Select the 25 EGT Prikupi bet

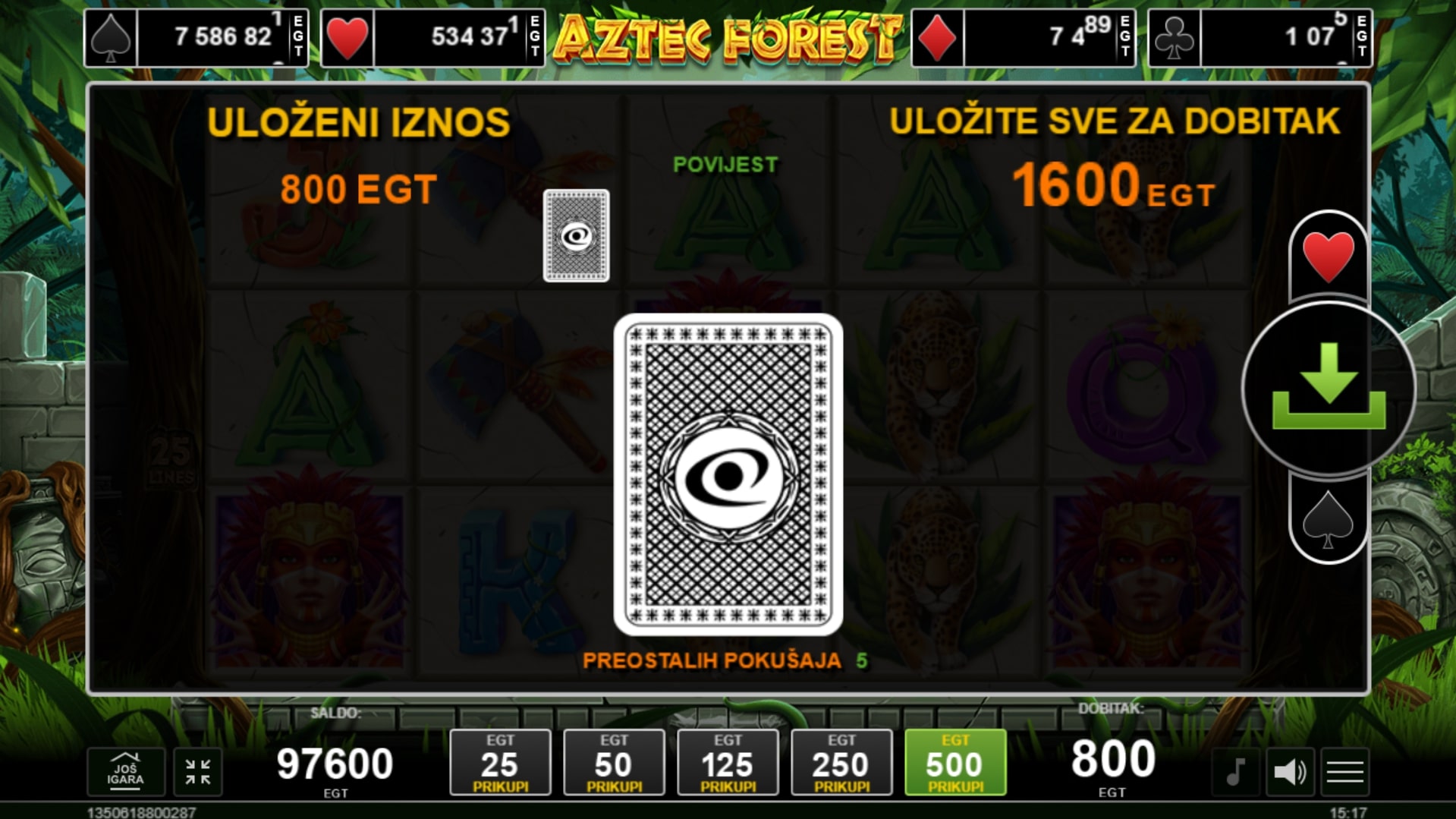tap(501, 763)
